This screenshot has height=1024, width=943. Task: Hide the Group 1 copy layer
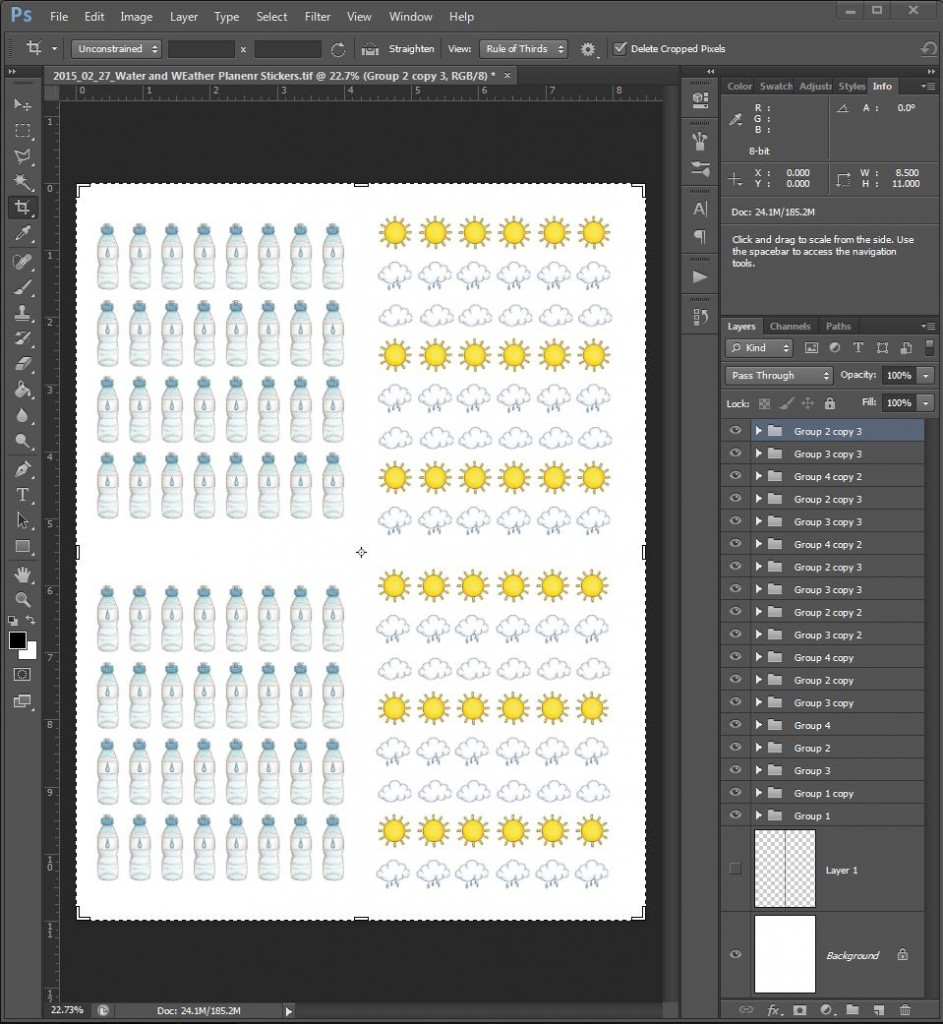[x=735, y=792]
